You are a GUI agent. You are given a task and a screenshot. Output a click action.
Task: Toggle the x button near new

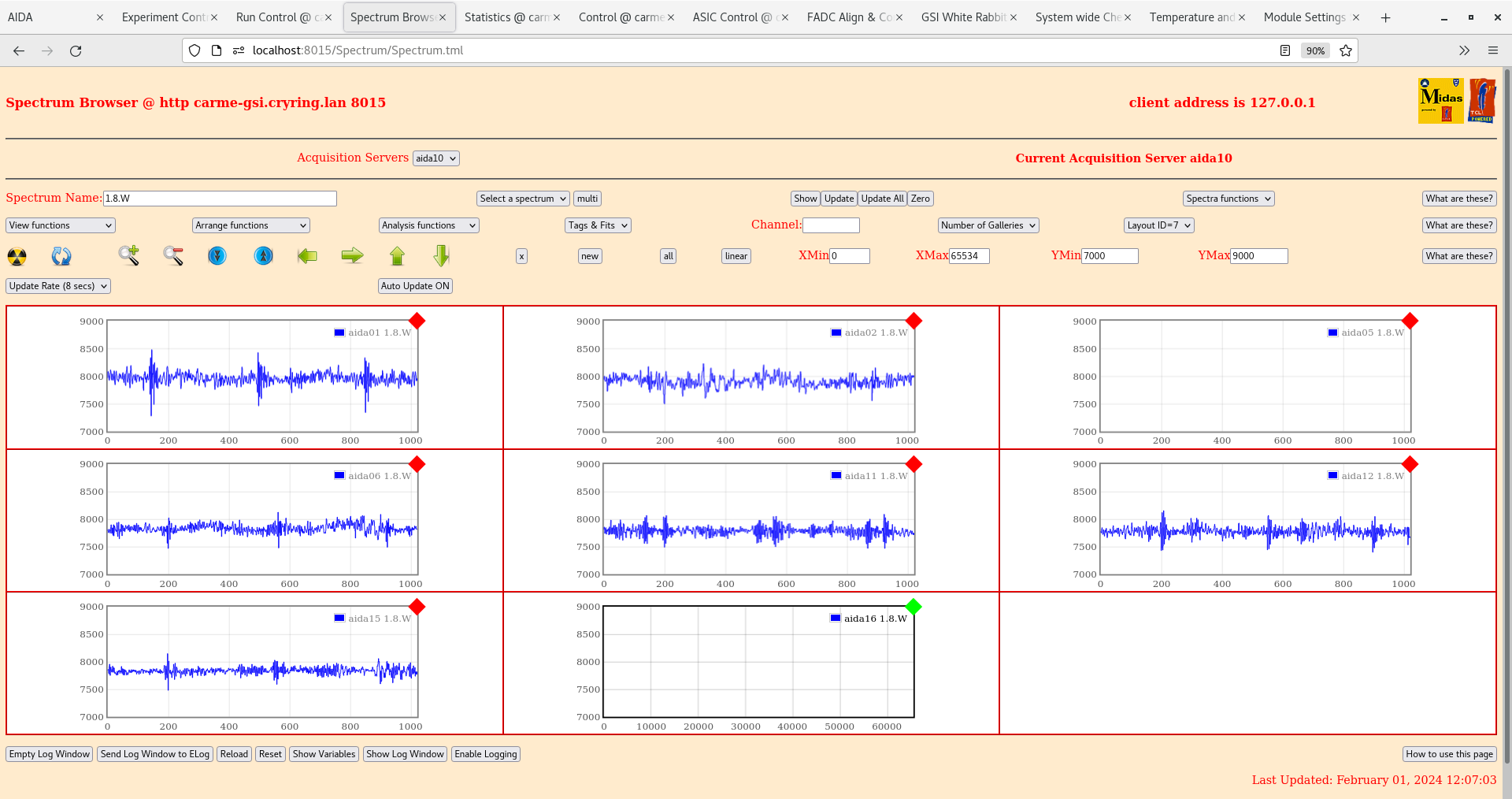[x=521, y=255]
